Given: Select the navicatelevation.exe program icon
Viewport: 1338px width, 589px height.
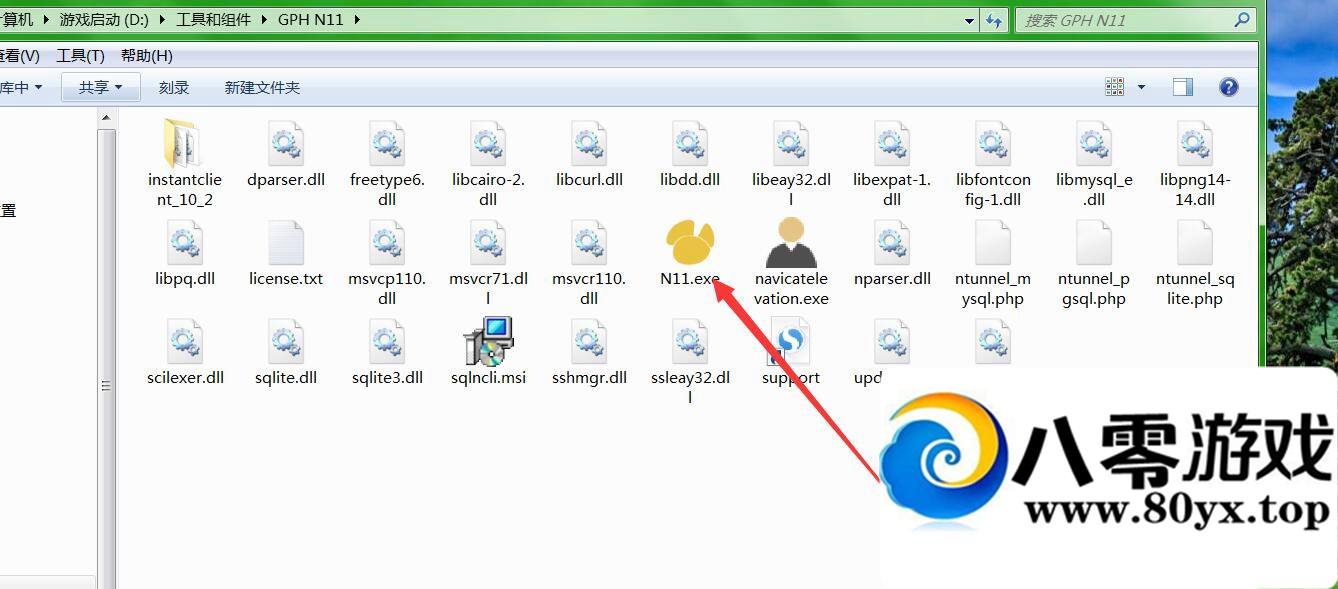Looking at the screenshot, I should pos(791,243).
